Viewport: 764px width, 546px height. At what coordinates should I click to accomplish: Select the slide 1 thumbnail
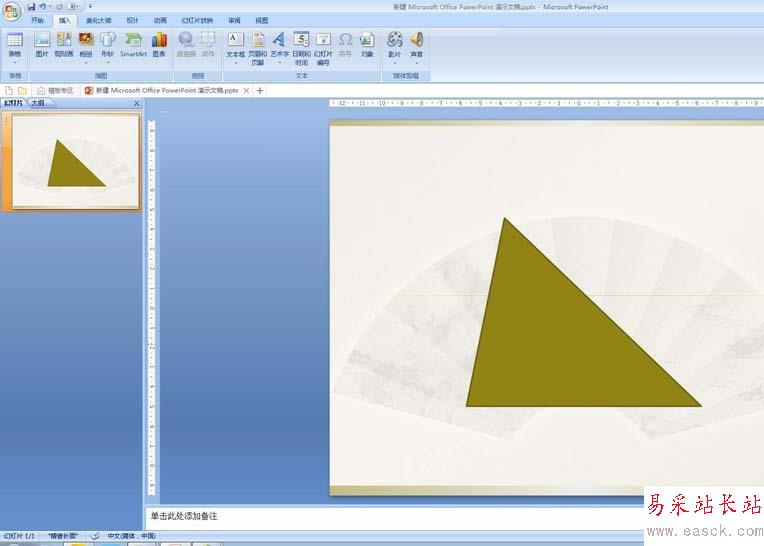76,161
